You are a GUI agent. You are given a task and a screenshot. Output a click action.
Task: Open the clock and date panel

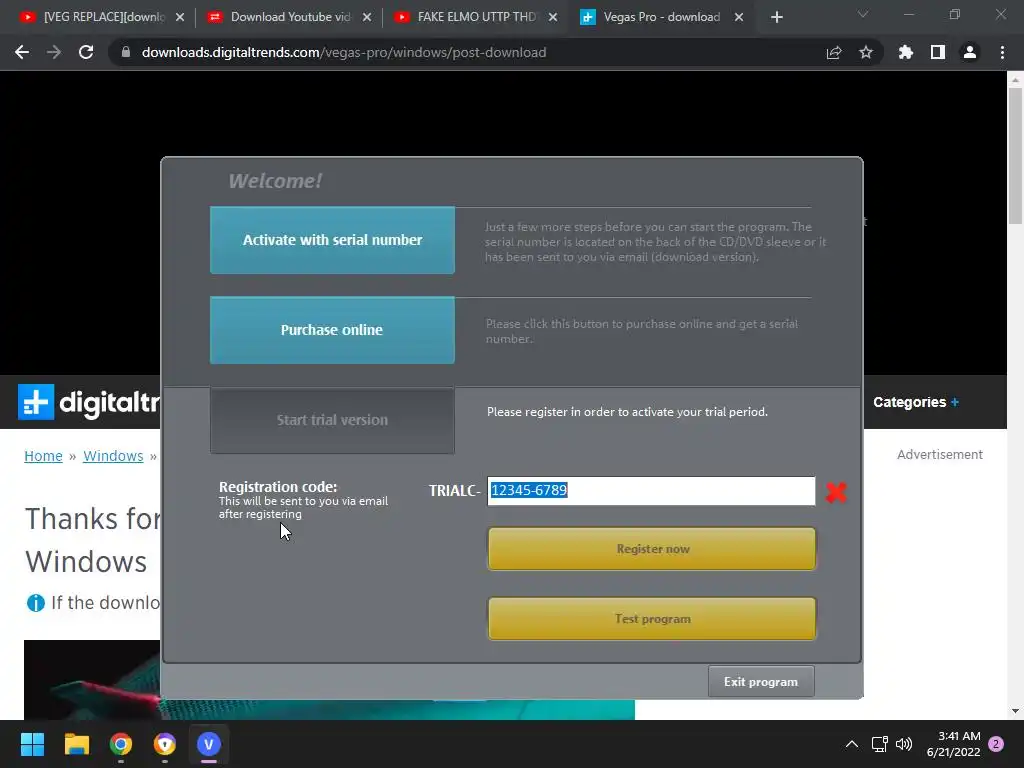[953, 744]
